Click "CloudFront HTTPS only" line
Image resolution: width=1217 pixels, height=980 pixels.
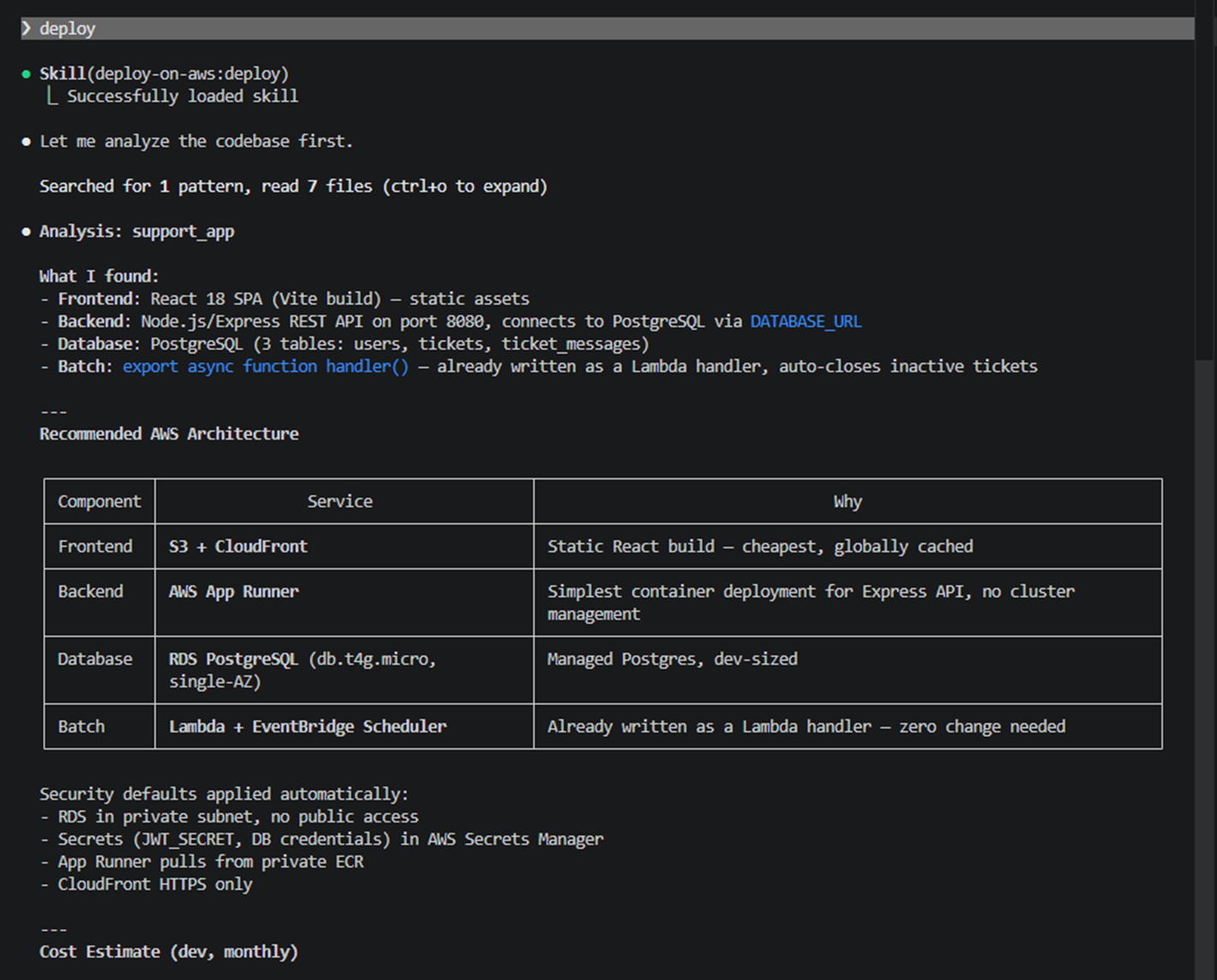(146, 884)
